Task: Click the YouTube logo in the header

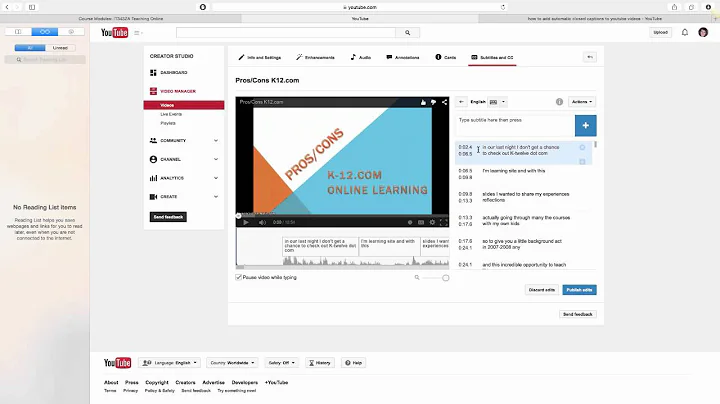Action: [x=114, y=33]
